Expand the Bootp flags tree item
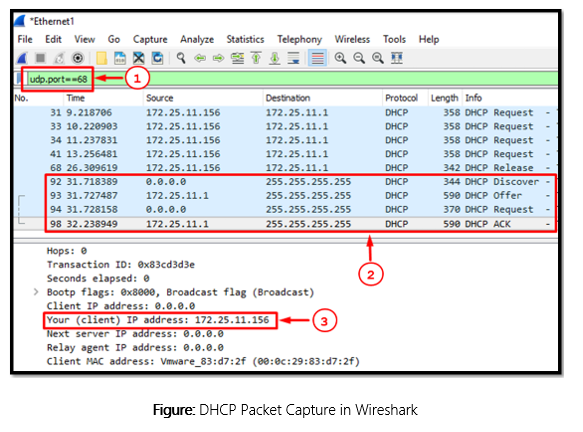This screenshot has width=583, height=432. pyautogui.click(x=36, y=292)
